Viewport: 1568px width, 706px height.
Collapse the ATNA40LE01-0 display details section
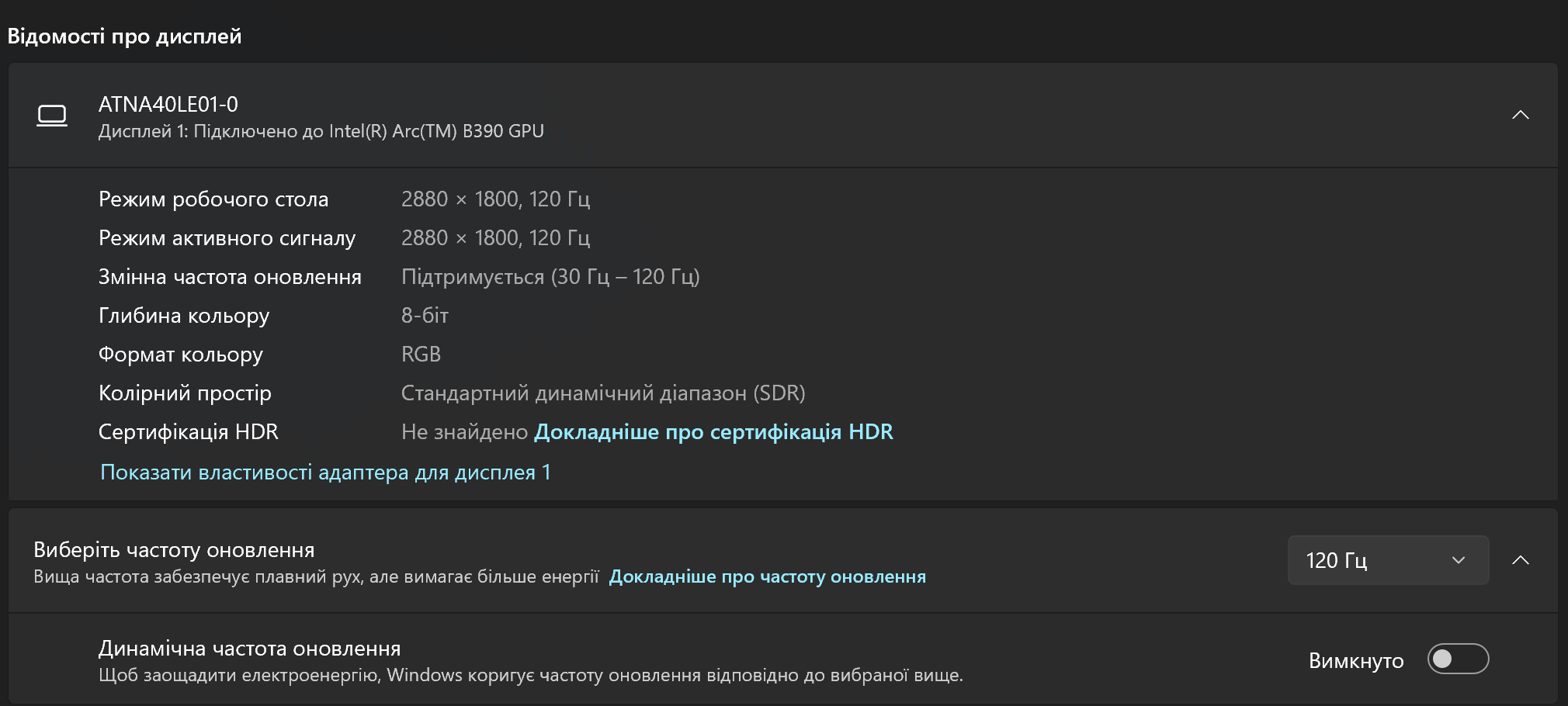pyautogui.click(x=1520, y=115)
